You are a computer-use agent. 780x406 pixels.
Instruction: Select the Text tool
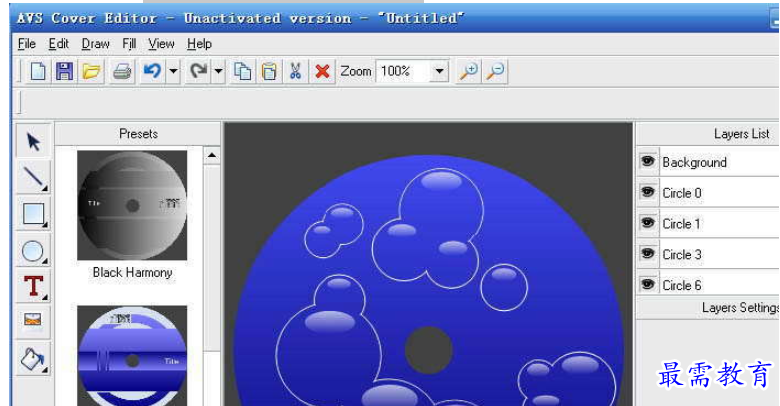pyautogui.click(x=33, y=286)
